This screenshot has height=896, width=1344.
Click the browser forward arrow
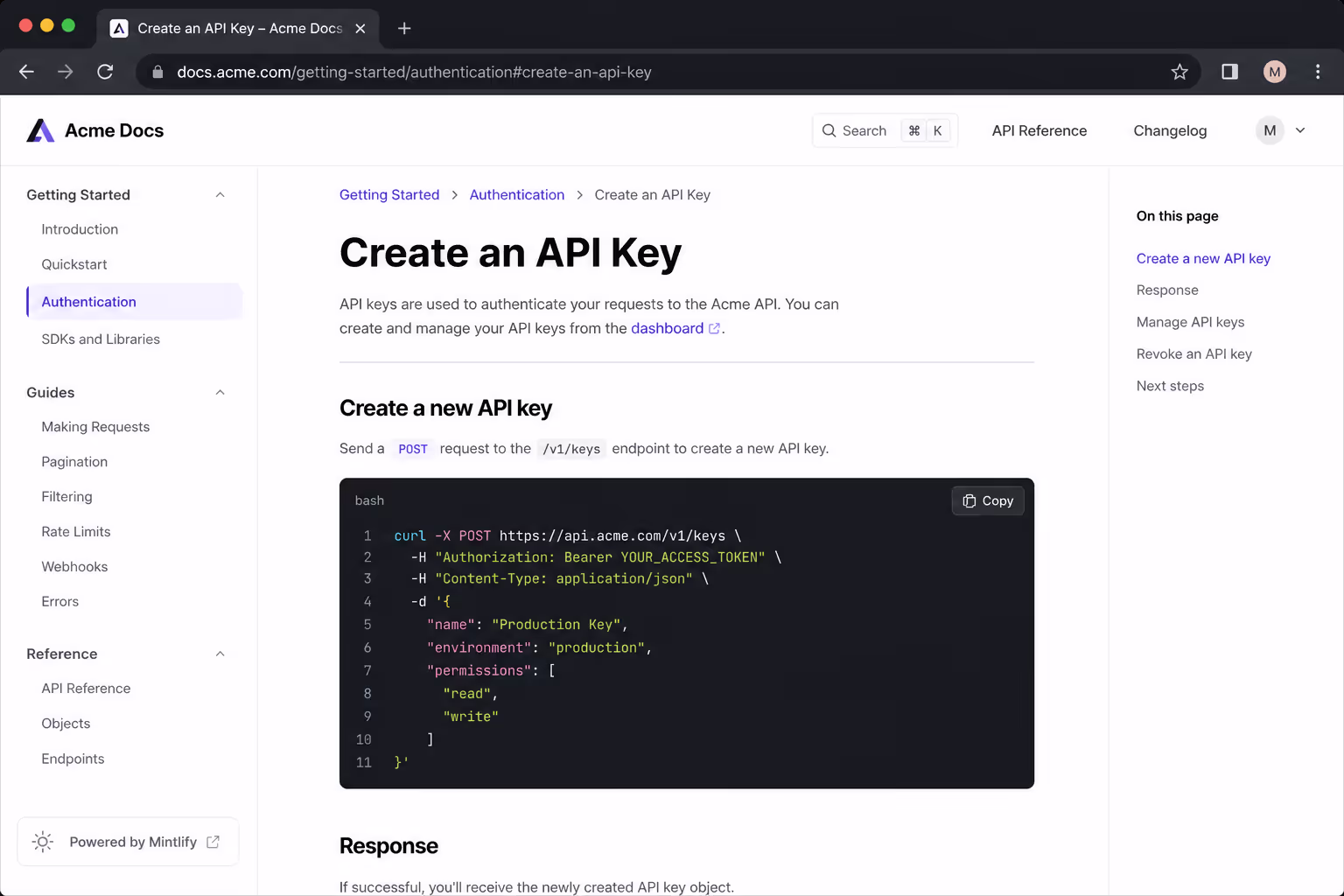click(66, 72)
